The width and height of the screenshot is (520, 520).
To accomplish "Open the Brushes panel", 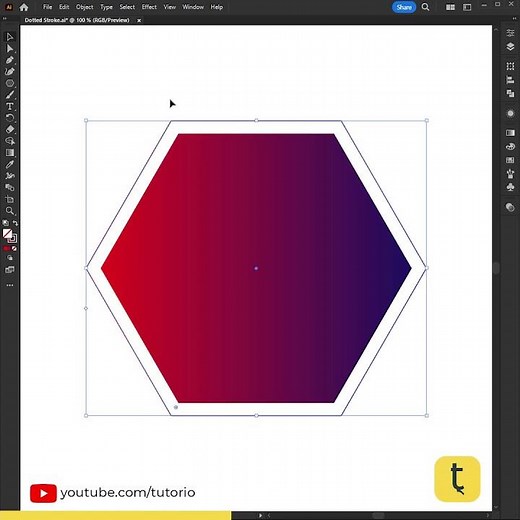I will [x=510, y=174].
